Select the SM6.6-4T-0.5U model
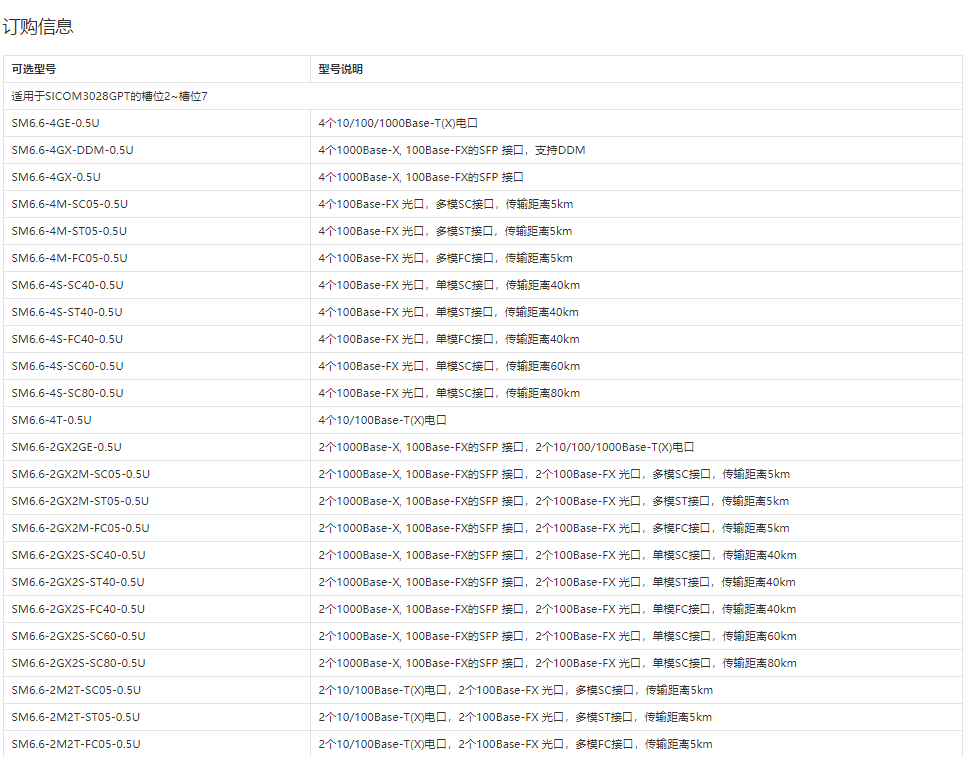The width and height of the screenshot is (966, 757). 51,421
